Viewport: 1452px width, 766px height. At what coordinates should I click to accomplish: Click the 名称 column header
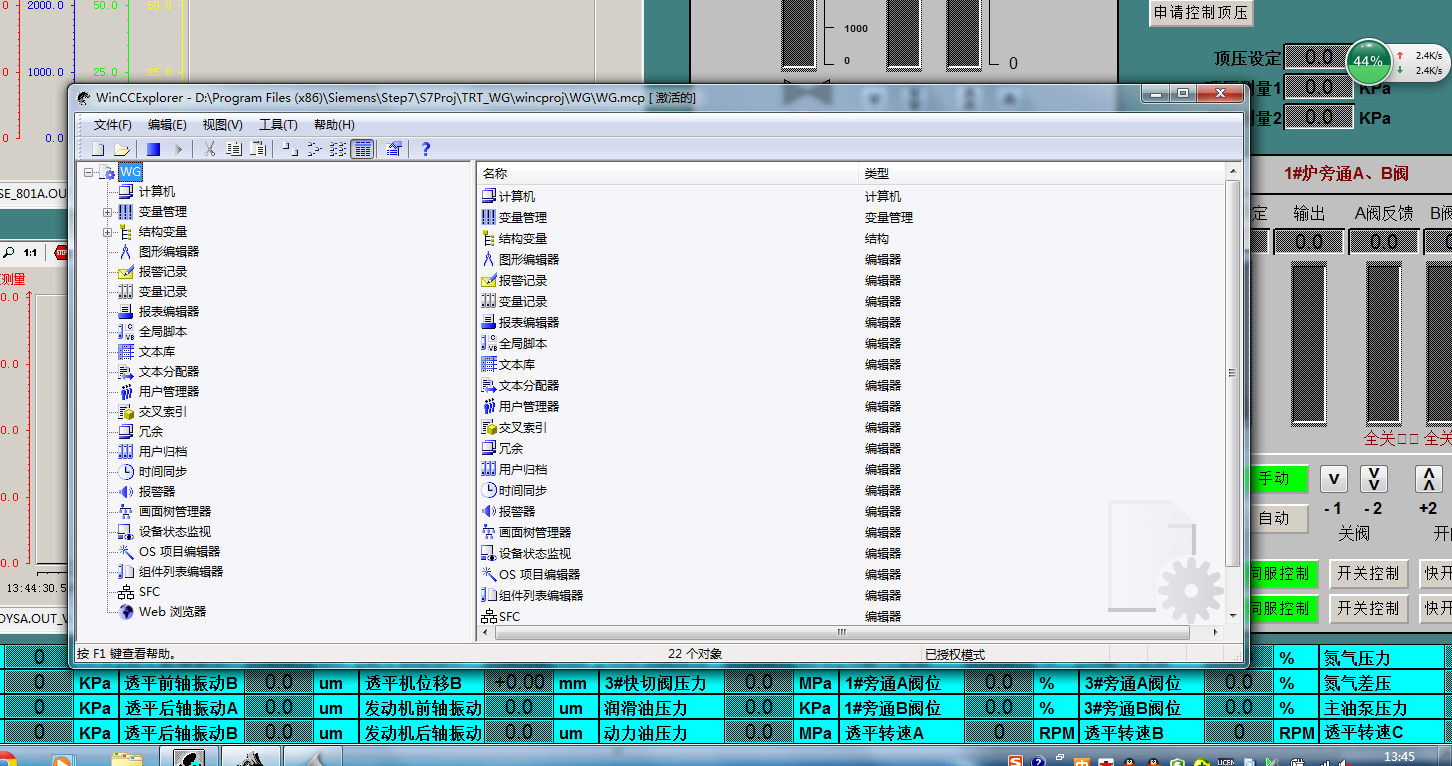(x=495, y=174)
